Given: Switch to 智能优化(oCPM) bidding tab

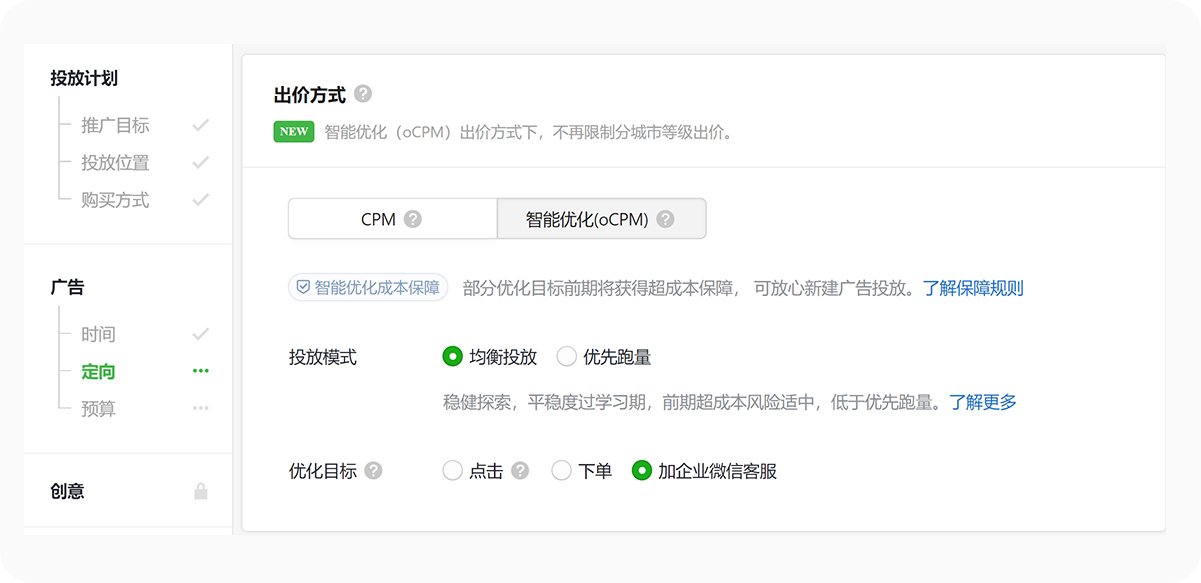Looking at the screenshot, I should [601, 219].
